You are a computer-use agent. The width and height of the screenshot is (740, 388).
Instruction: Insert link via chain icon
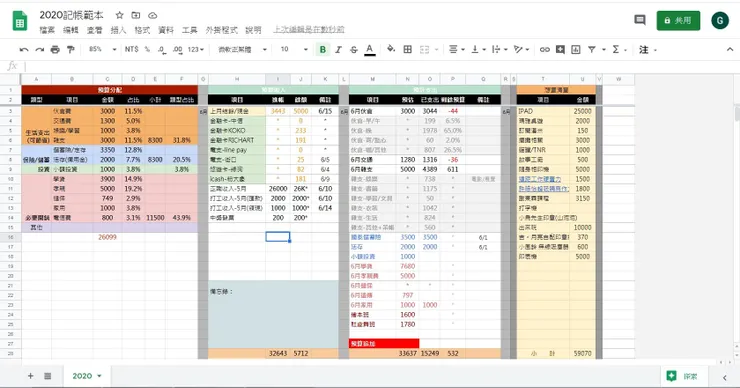pyautogui.click(x=545, y=49)
